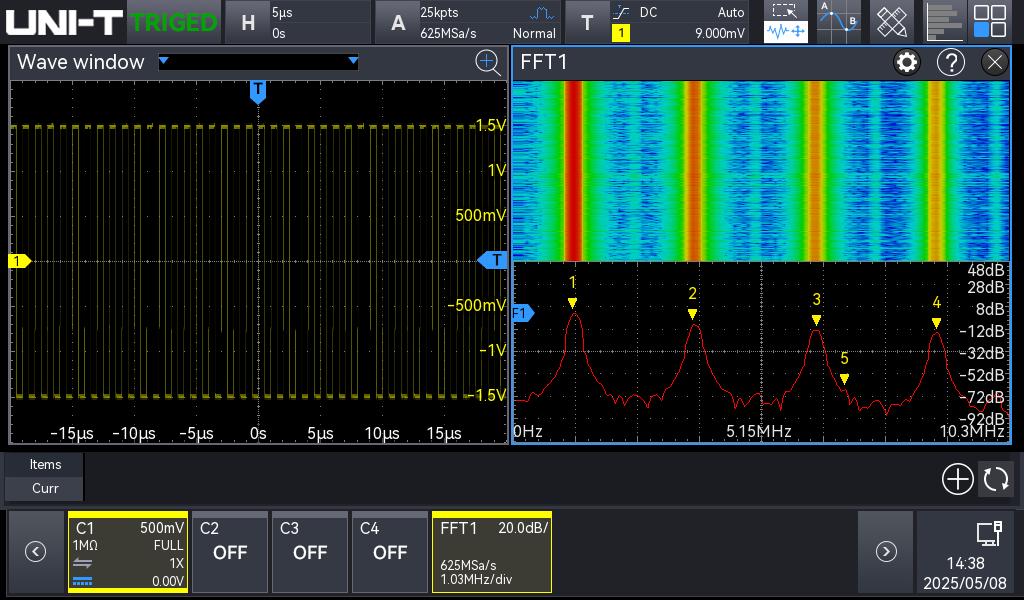This screenshot has width=1024, height=600.
Task: Select the cursor measurement A-B icon
Action: 838,22
